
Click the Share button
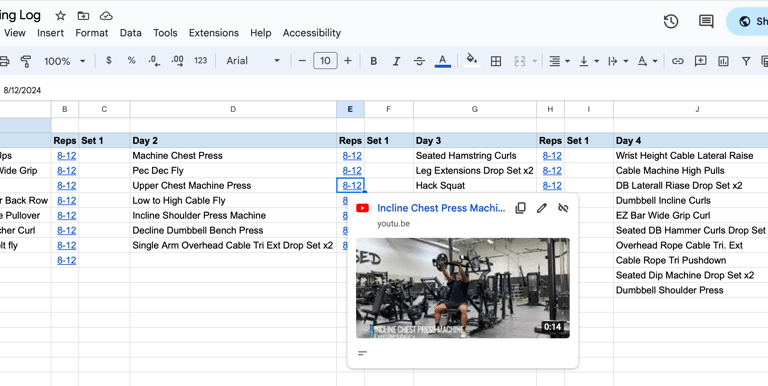pyautogui.click(x=748, y=21)
